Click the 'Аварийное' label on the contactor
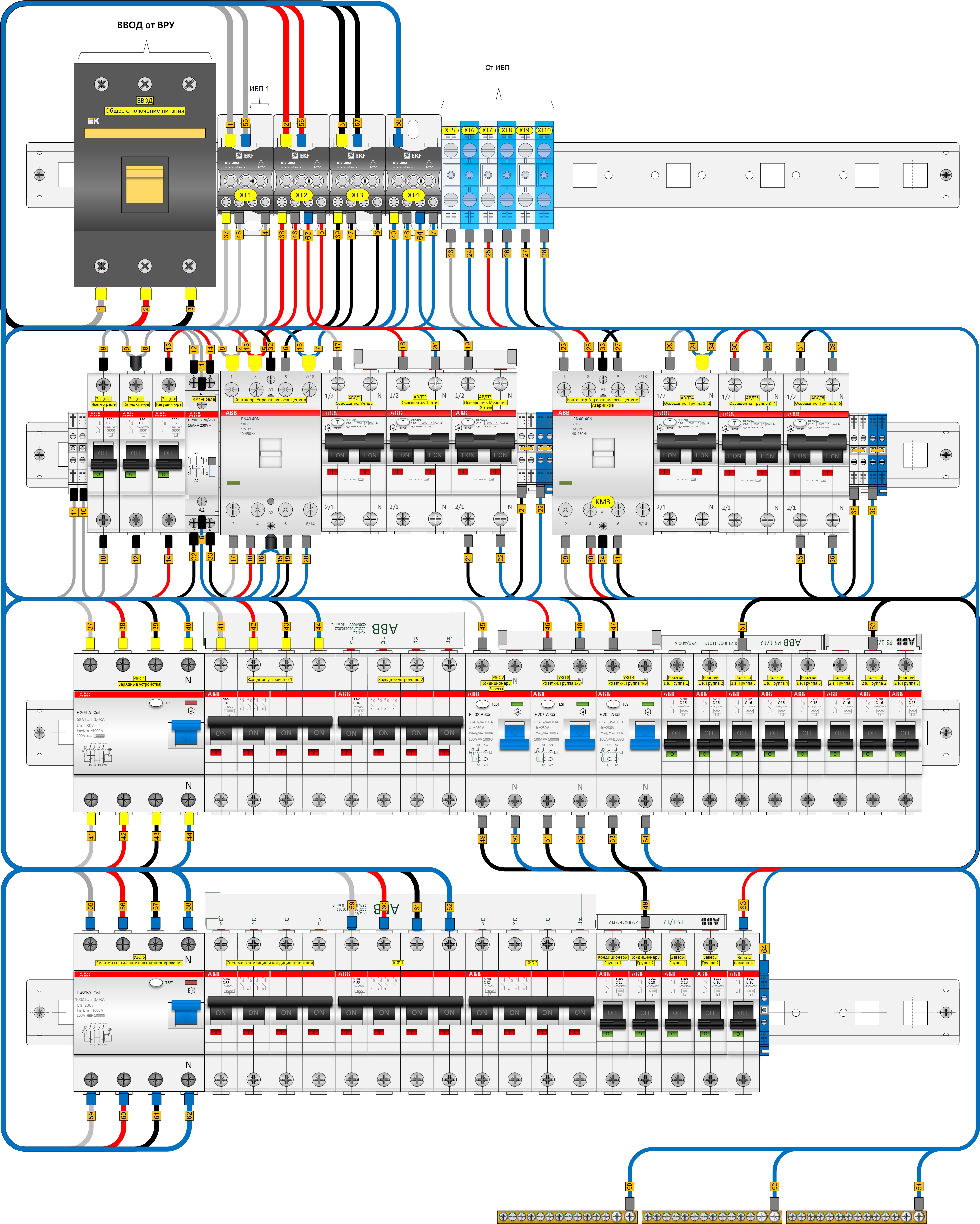This screenshot has height=1224, width=980. point(602,405)
